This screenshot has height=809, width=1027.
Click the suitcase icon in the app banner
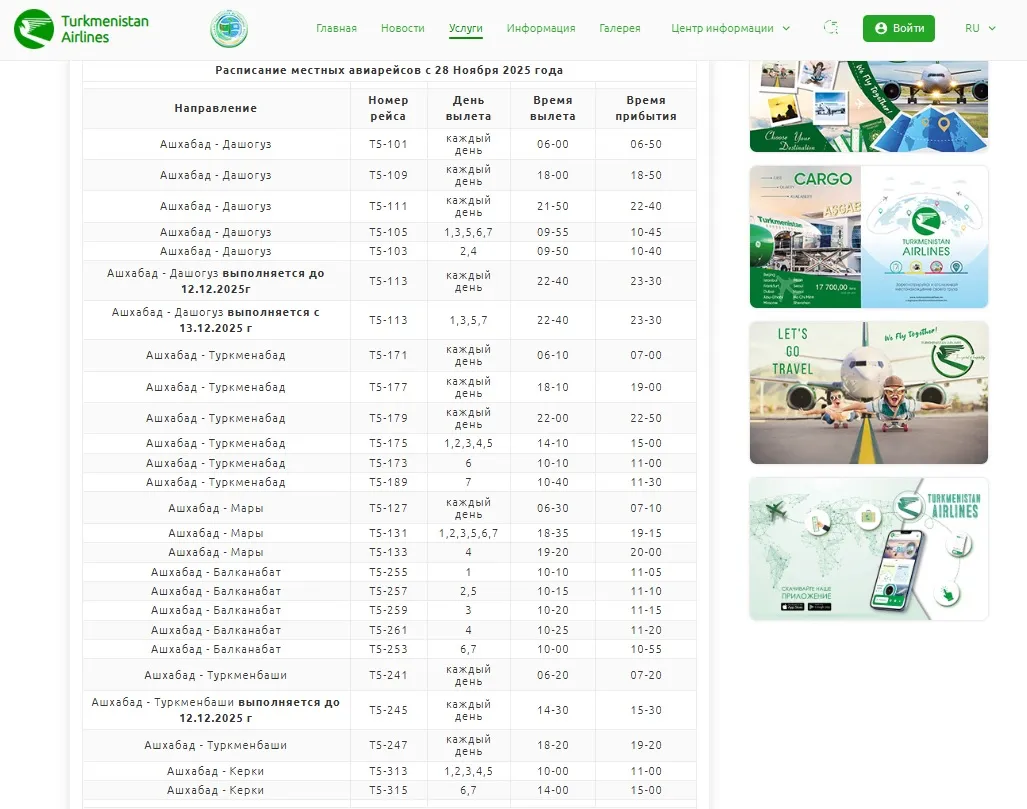pyautogui.click(x=867, y=516)
